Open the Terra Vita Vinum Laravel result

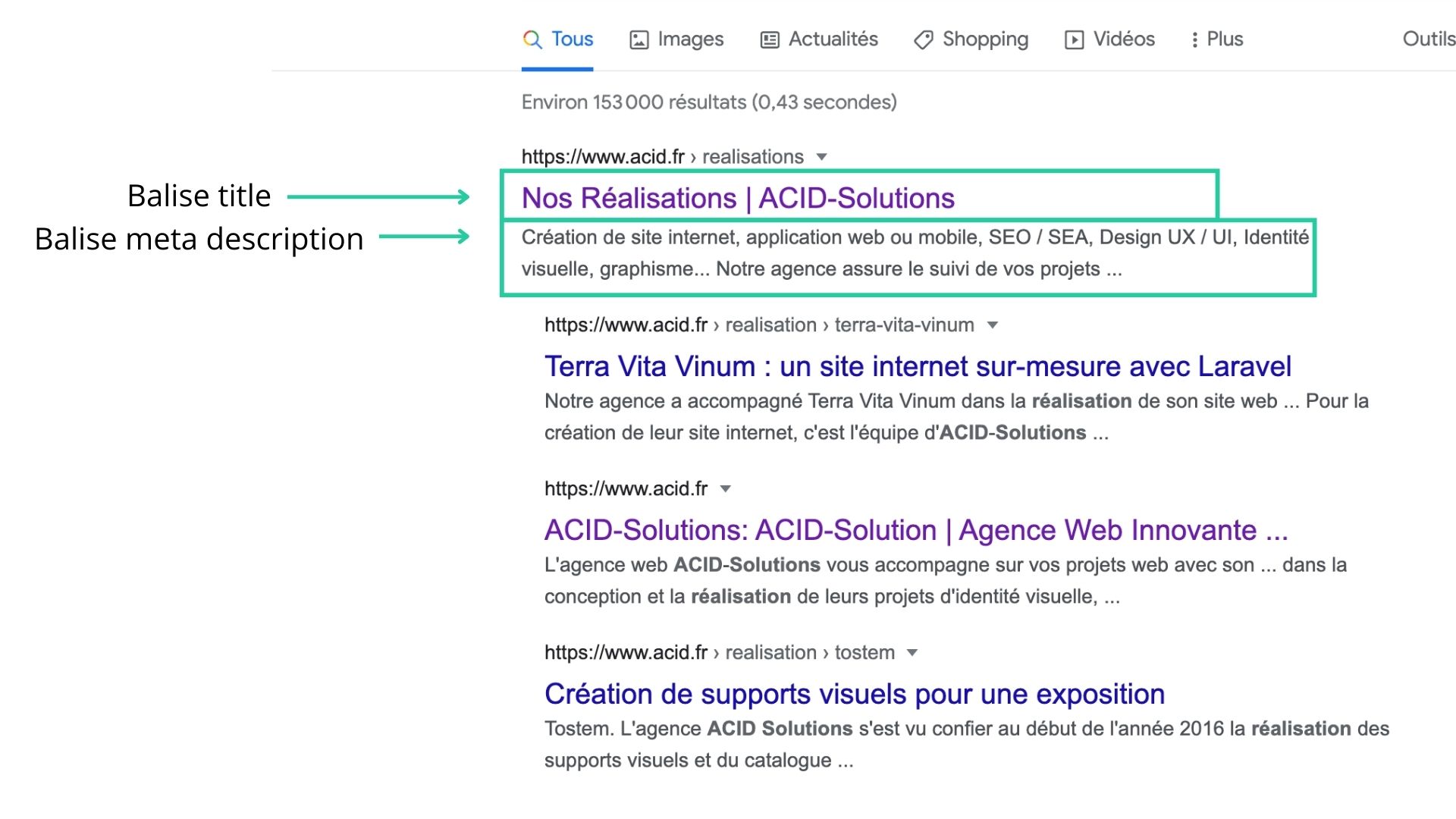pyautogui.click(x=918, y=367)
